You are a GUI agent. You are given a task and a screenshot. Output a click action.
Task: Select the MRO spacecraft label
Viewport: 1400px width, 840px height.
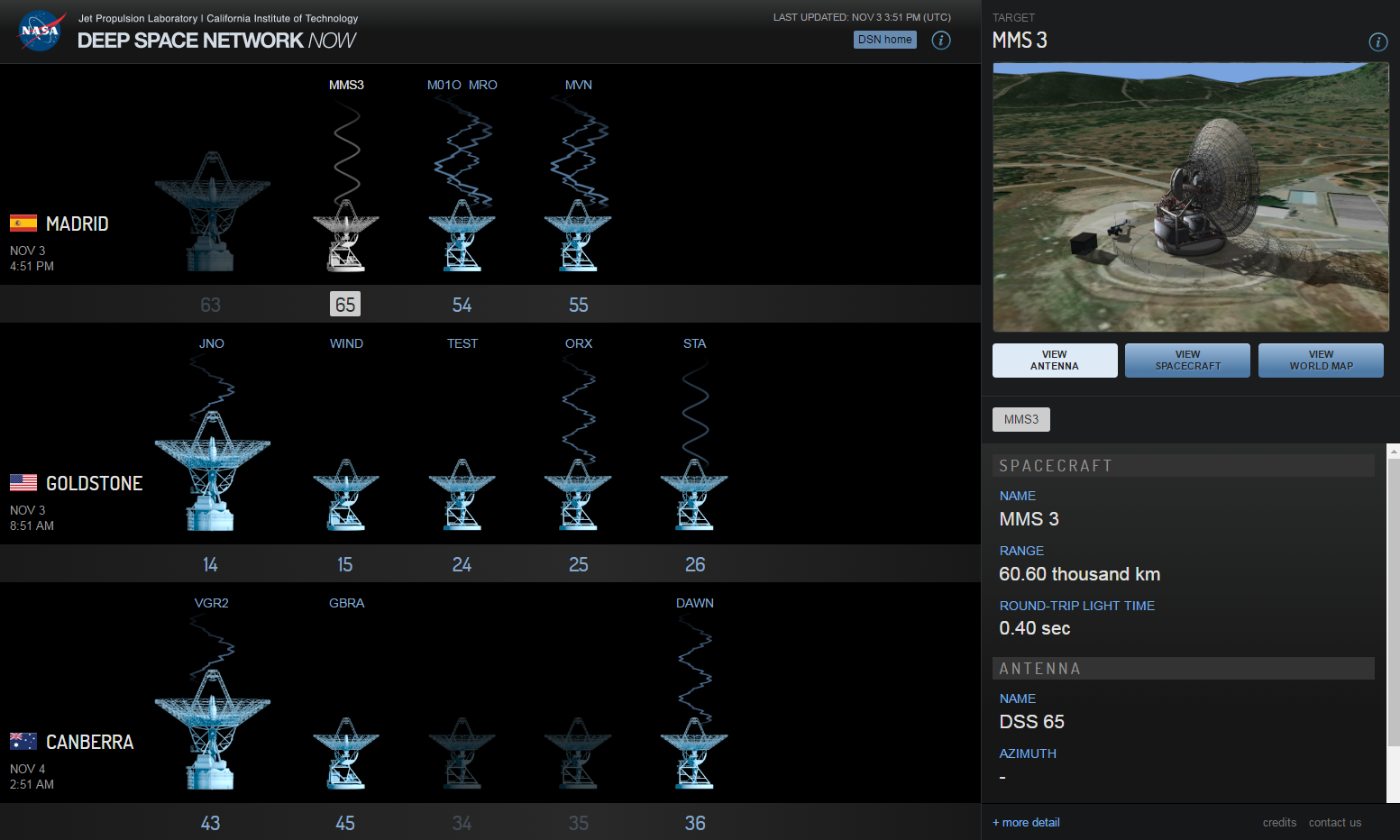coord(483,85)
